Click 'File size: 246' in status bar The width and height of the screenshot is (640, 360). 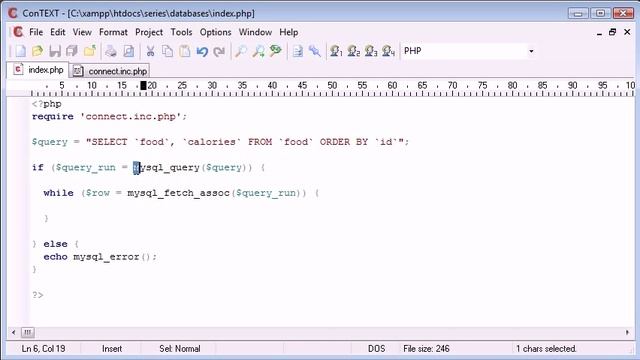click(x=426, y=349)
